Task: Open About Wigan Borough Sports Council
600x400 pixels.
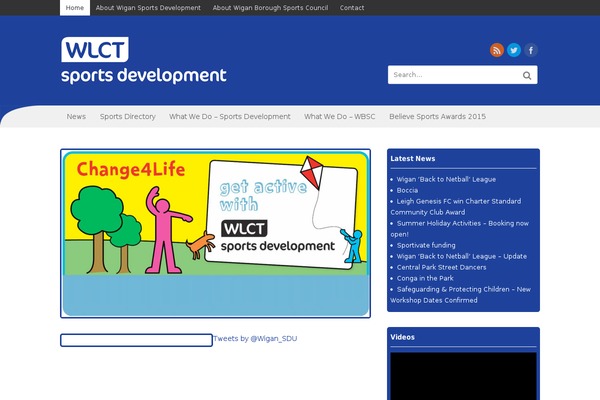Action: click(x=270, y=7)
